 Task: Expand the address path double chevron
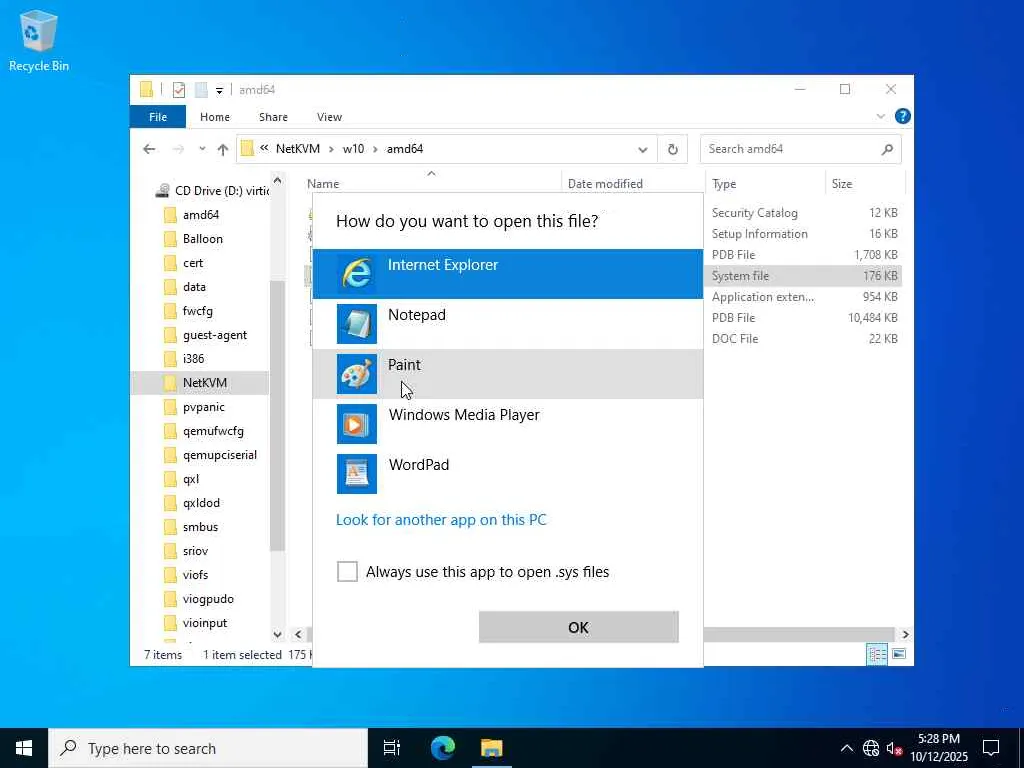click(x=264, y=148)
